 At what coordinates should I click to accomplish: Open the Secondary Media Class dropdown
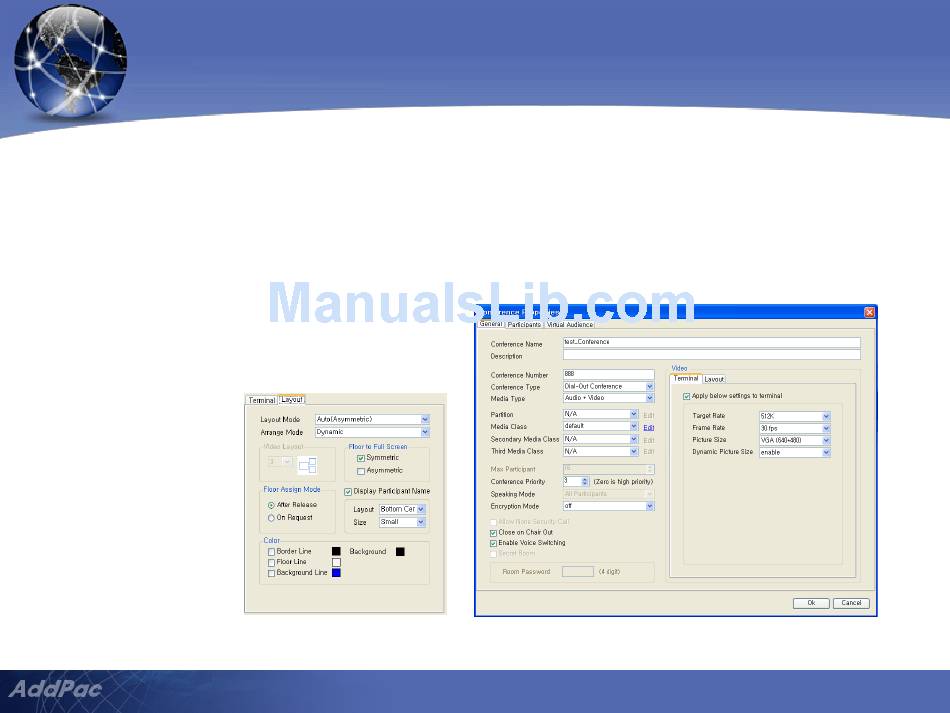click(600, 439)
